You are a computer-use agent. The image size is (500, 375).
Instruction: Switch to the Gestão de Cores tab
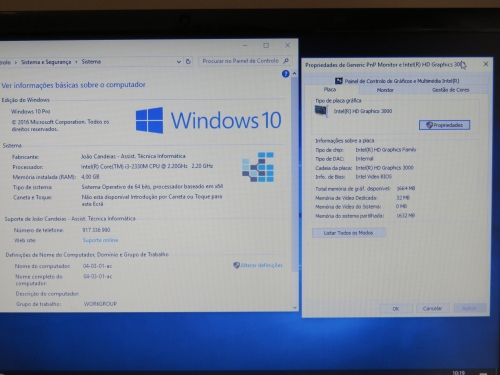click(x=450, y=90)
